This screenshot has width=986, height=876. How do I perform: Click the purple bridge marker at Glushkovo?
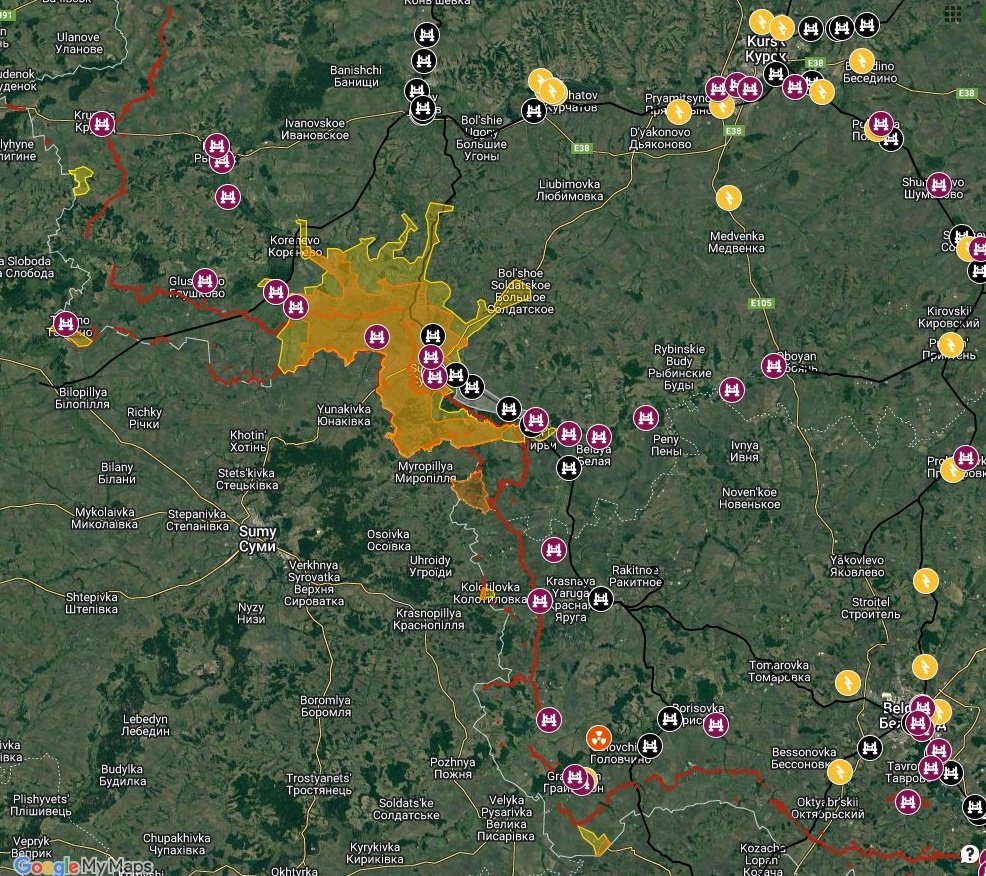[x=205, y=281]
